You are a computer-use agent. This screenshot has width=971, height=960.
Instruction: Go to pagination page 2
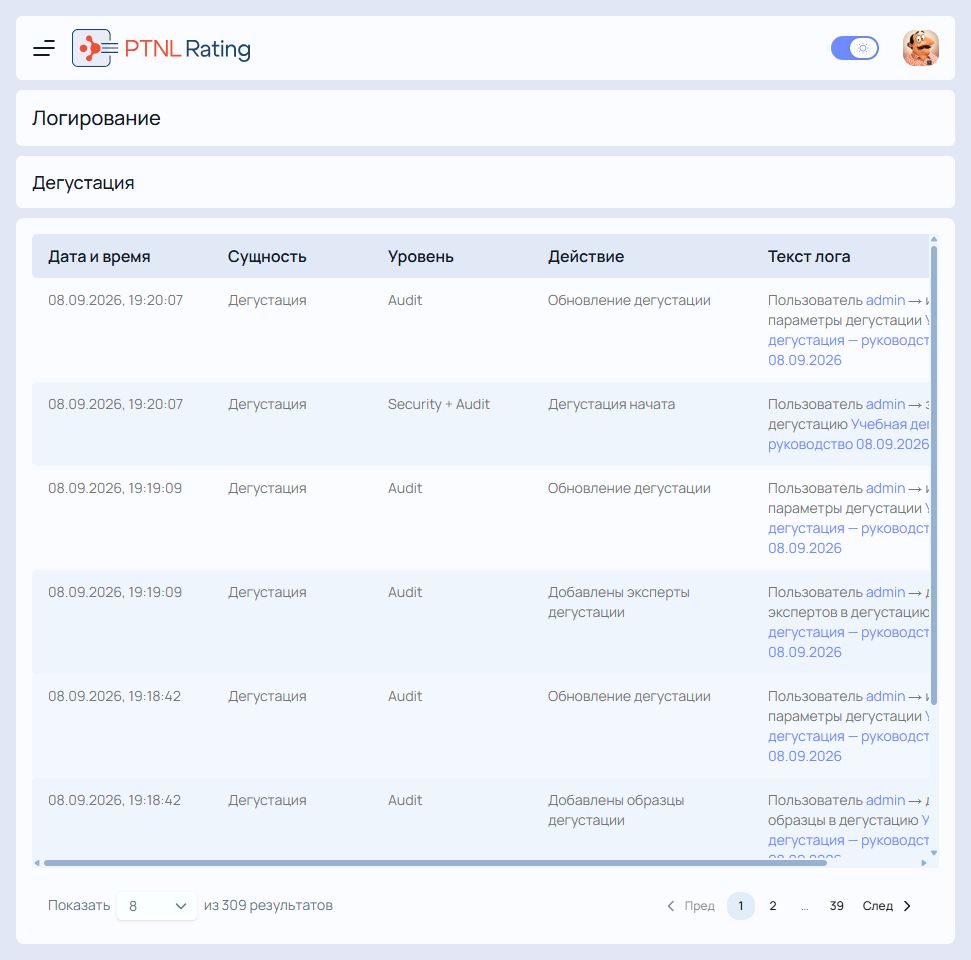click(773, 905)
